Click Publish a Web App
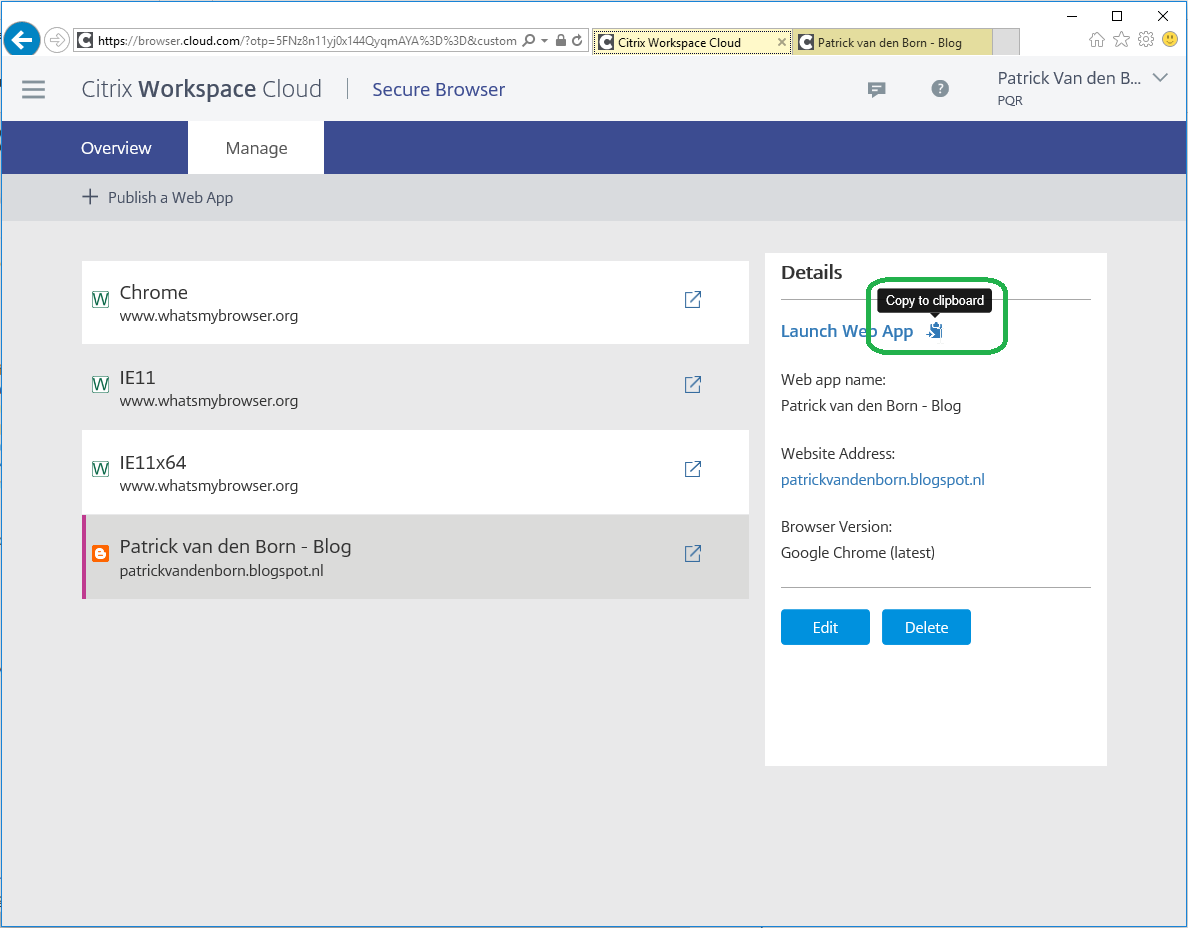 coord(158,198)
